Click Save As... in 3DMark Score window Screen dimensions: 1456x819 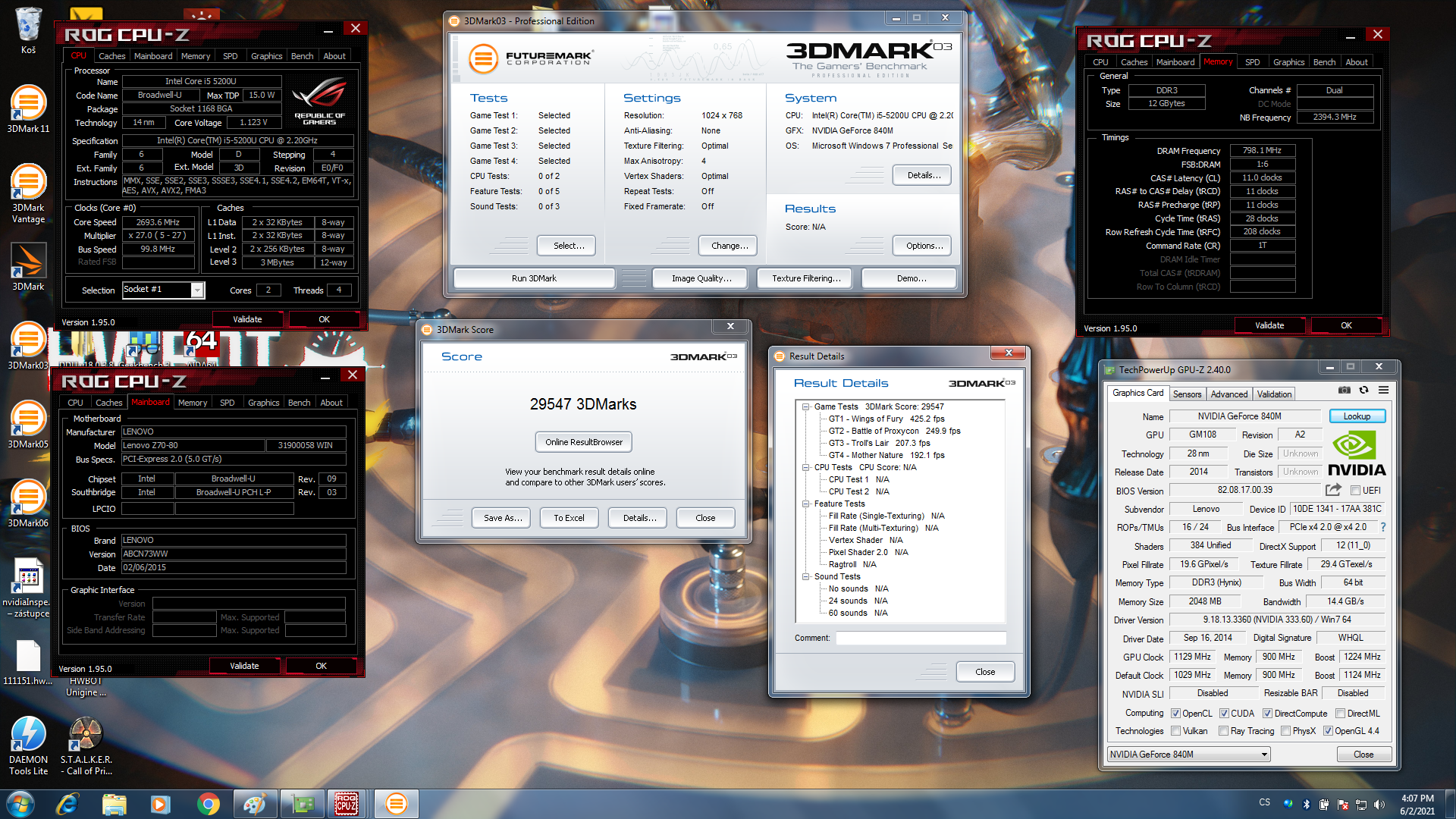[503, 518]
